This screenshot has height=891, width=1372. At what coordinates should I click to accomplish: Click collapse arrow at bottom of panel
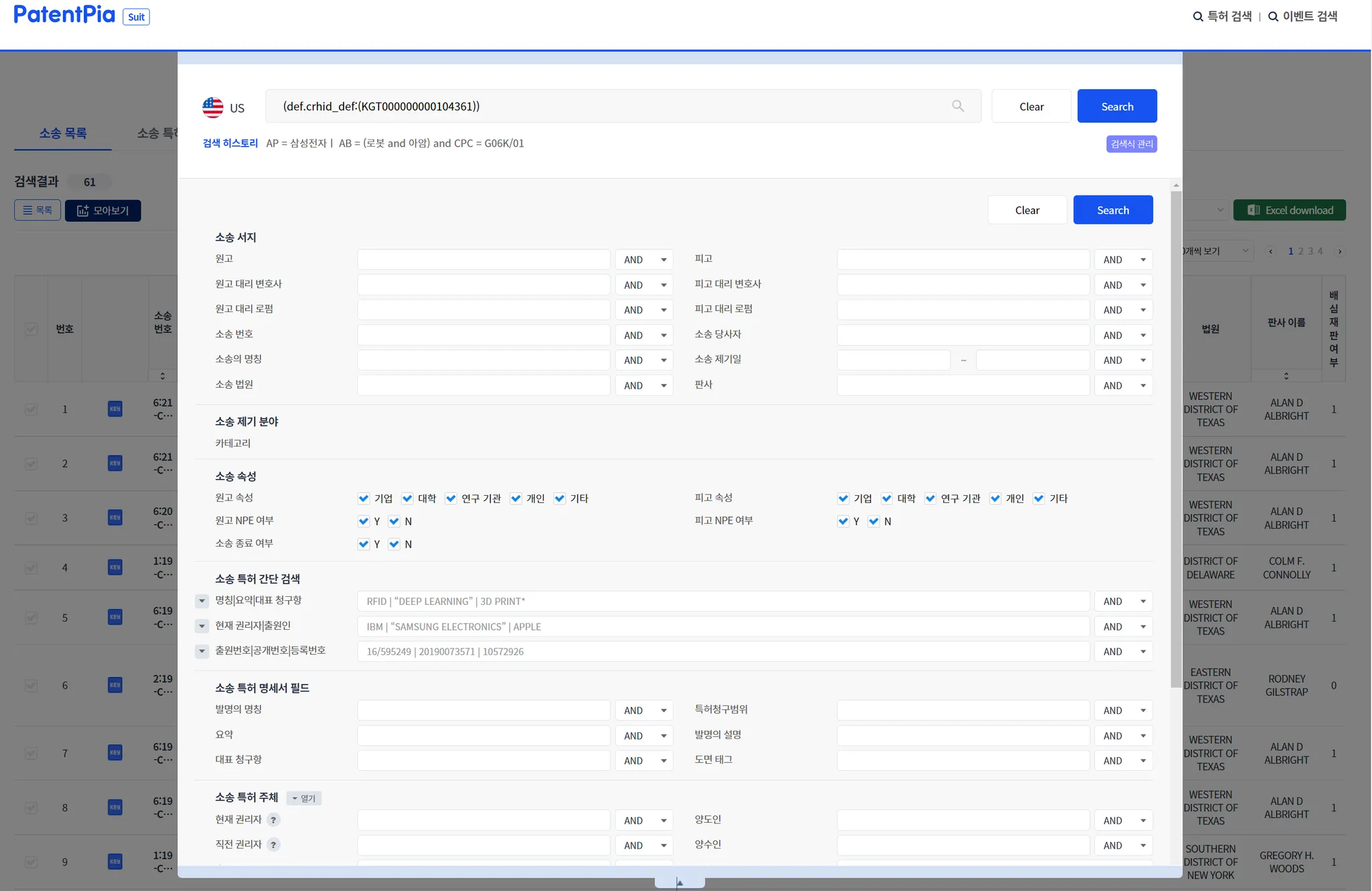click(679, 882)
